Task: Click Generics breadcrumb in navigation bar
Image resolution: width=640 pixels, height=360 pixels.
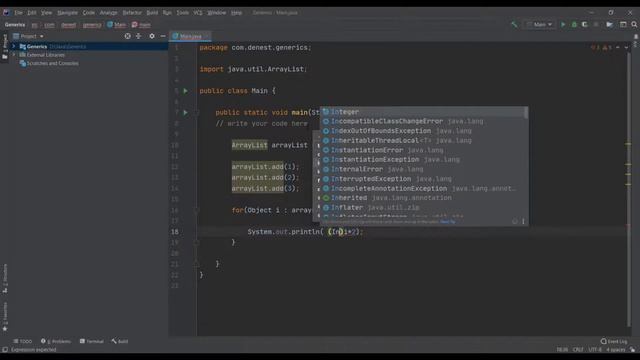Action: (15, 25)
